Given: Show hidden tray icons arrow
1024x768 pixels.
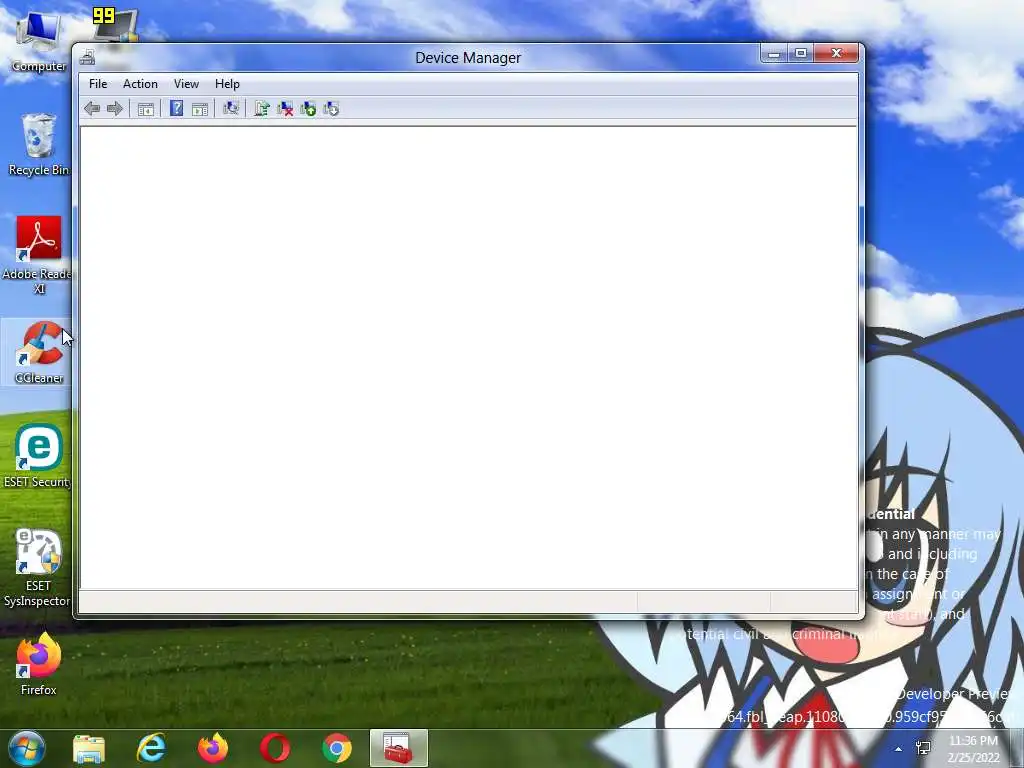Looking at the screenshot, I should [x=899, y=749].
